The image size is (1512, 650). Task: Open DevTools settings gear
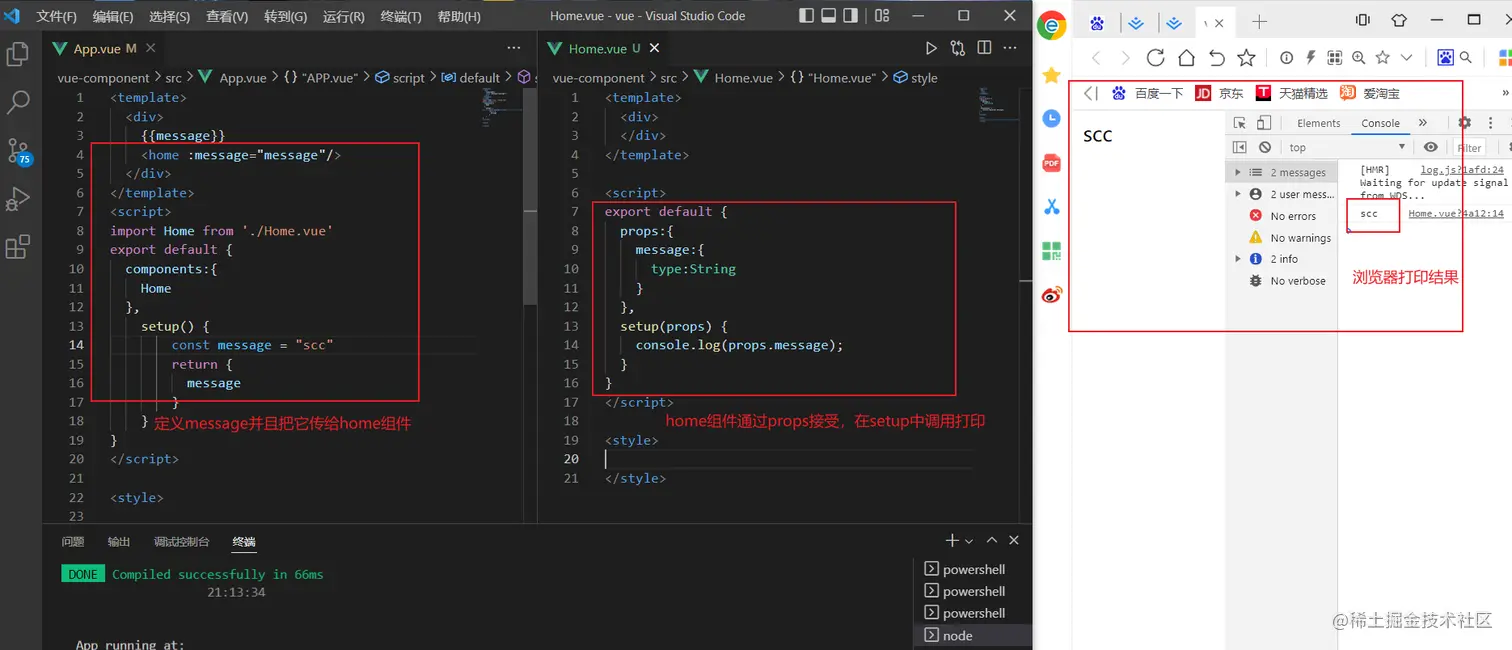[1465, 123]
